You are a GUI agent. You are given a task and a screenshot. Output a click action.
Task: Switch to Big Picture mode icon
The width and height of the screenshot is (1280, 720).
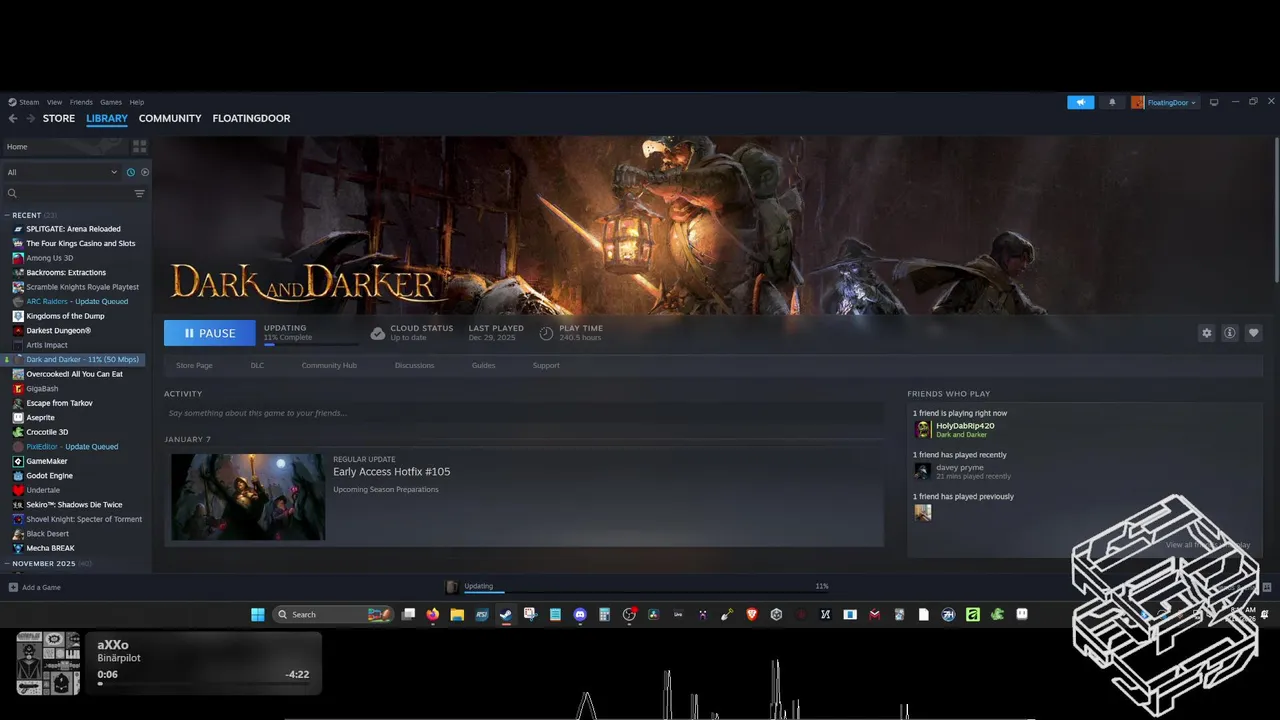(1214, 102)
